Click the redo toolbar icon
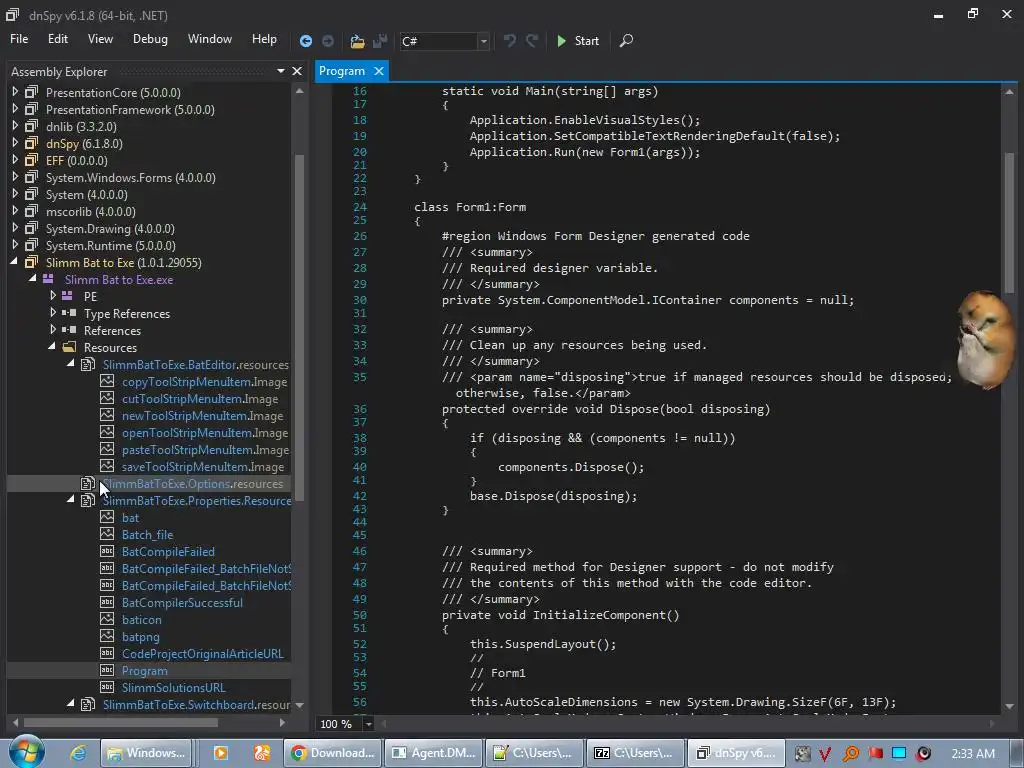This screenshot has height=768, width=1024. (x=532, y=40)
